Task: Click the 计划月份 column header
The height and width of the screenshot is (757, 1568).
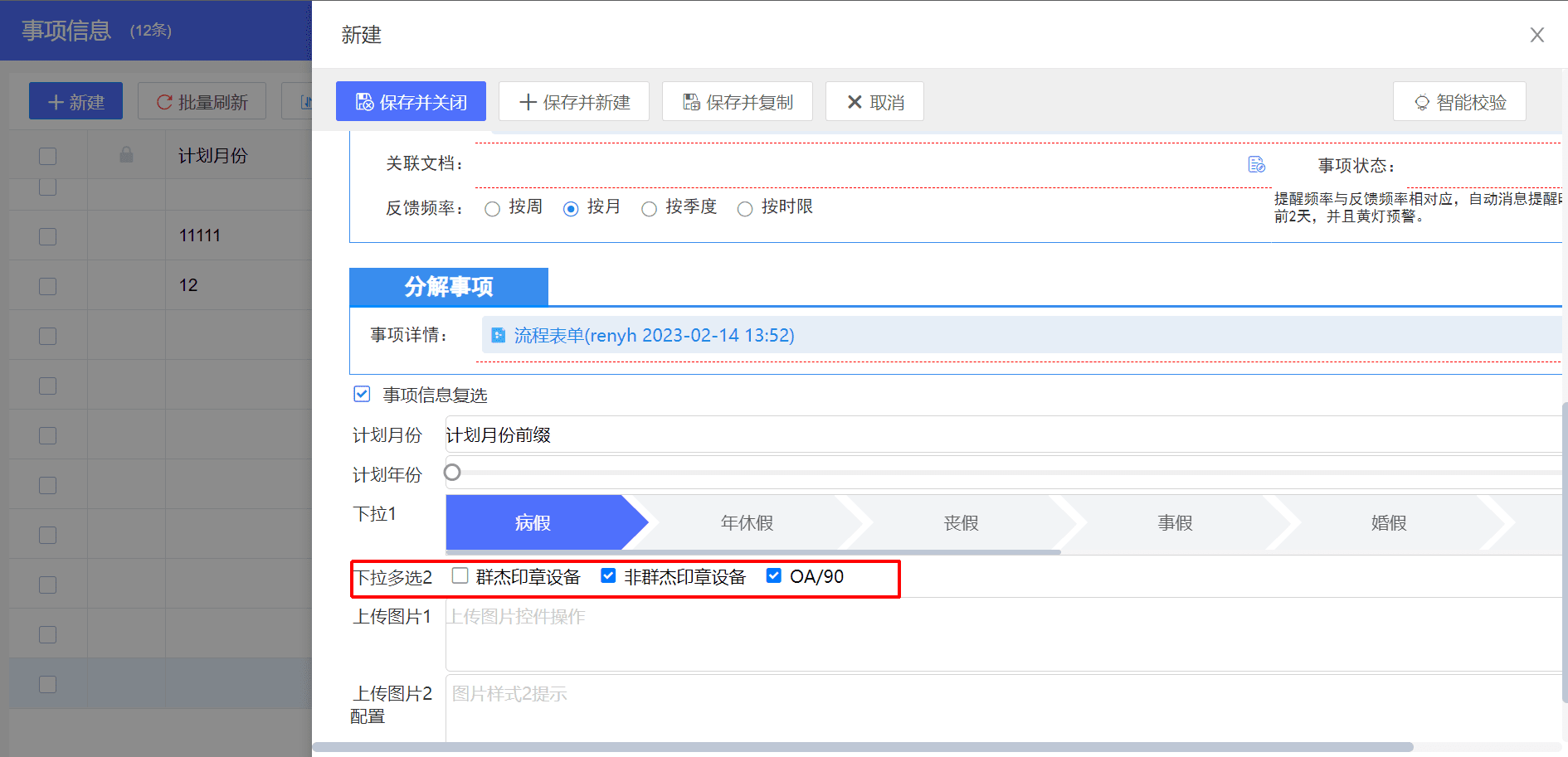Action: (212, 156)
